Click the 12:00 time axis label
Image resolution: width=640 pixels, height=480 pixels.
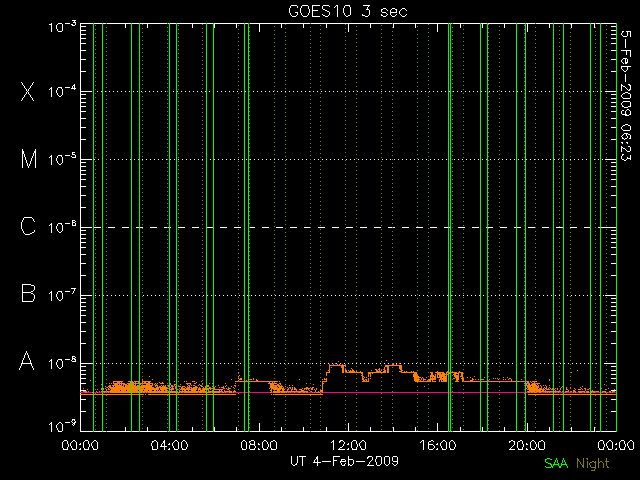(x=348, y=444)
